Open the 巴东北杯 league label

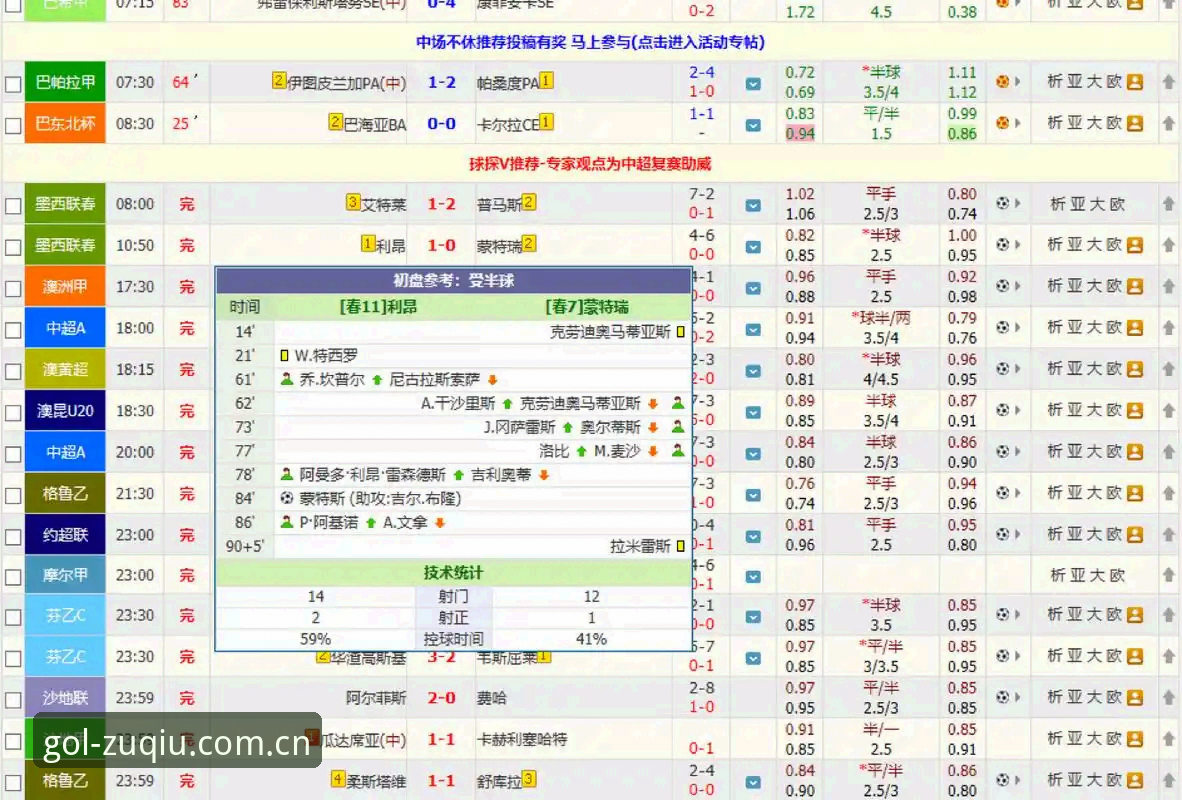click(65, 123)
